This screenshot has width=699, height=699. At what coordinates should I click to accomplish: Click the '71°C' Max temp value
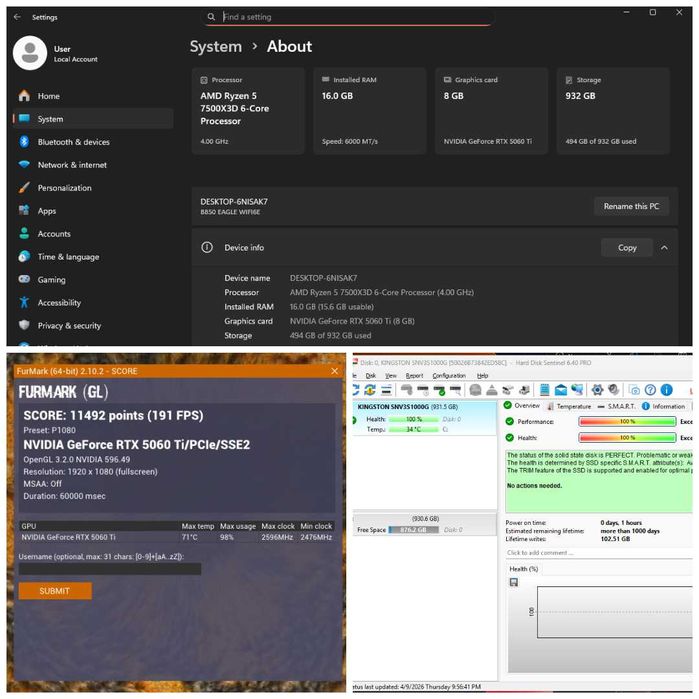point(189,537)
